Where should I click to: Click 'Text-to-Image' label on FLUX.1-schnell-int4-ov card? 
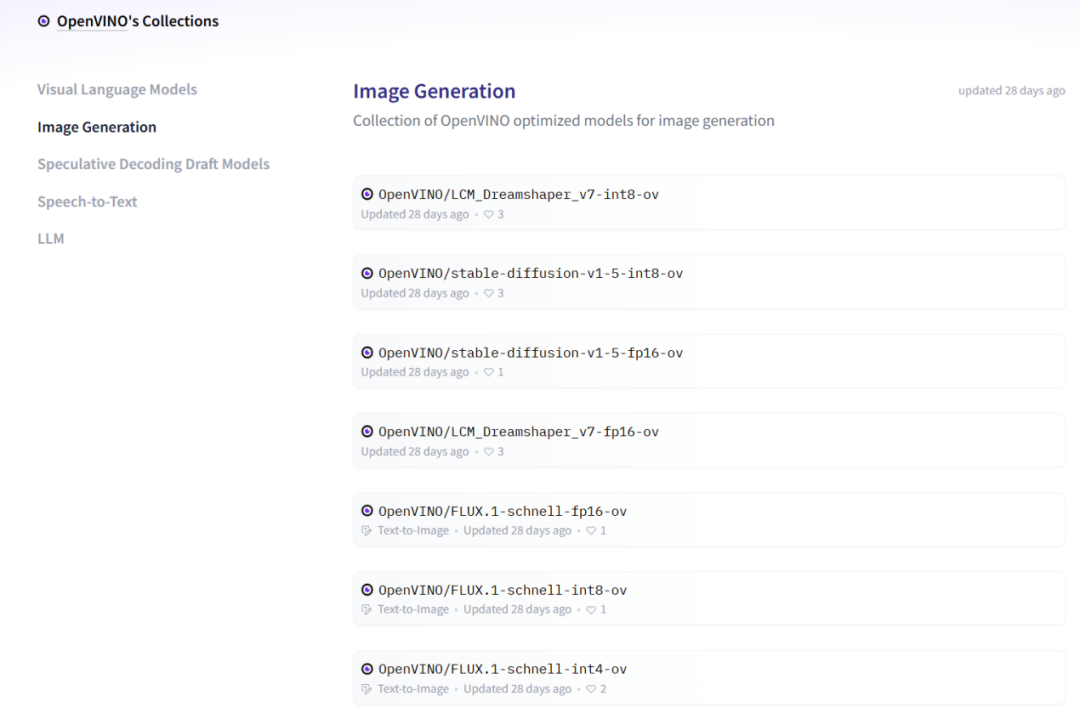tap(413, 689)
